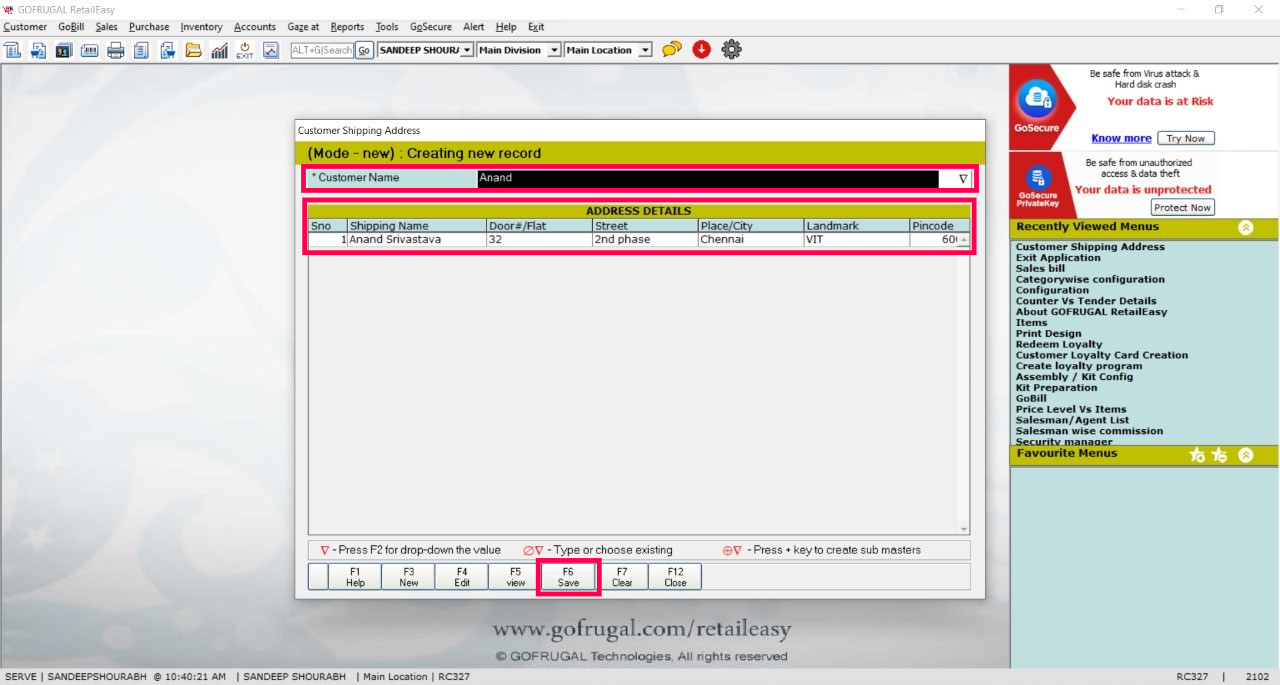Click the dark monitor toolbar icon
Viewport: 1280px width, 685px height.
click(64, 50)
